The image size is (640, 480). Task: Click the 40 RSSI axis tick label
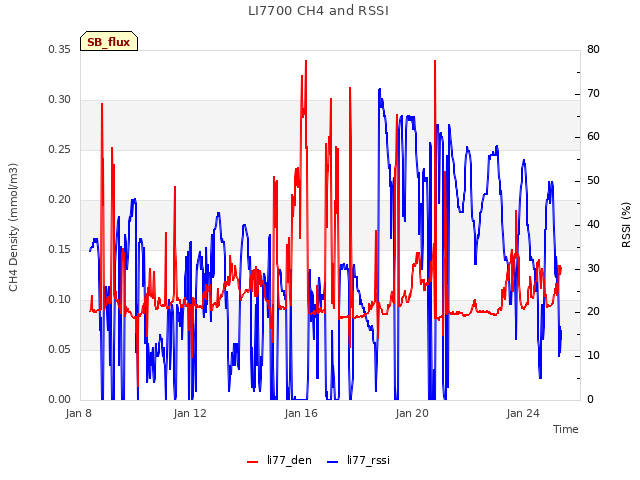click(593, 224)
